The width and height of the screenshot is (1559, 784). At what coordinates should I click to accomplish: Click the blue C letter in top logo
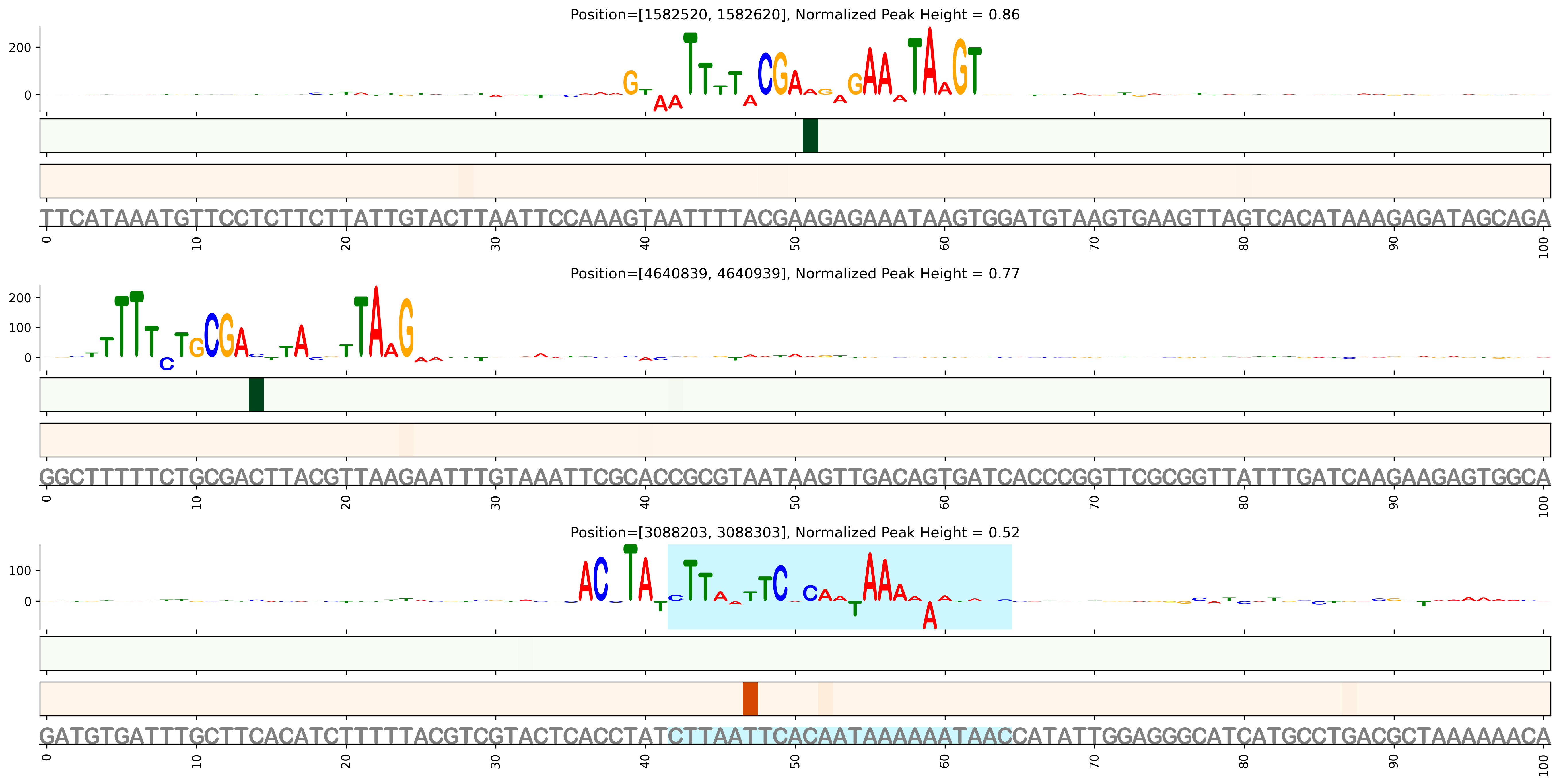pyautogui.click(x=765, y=74)
